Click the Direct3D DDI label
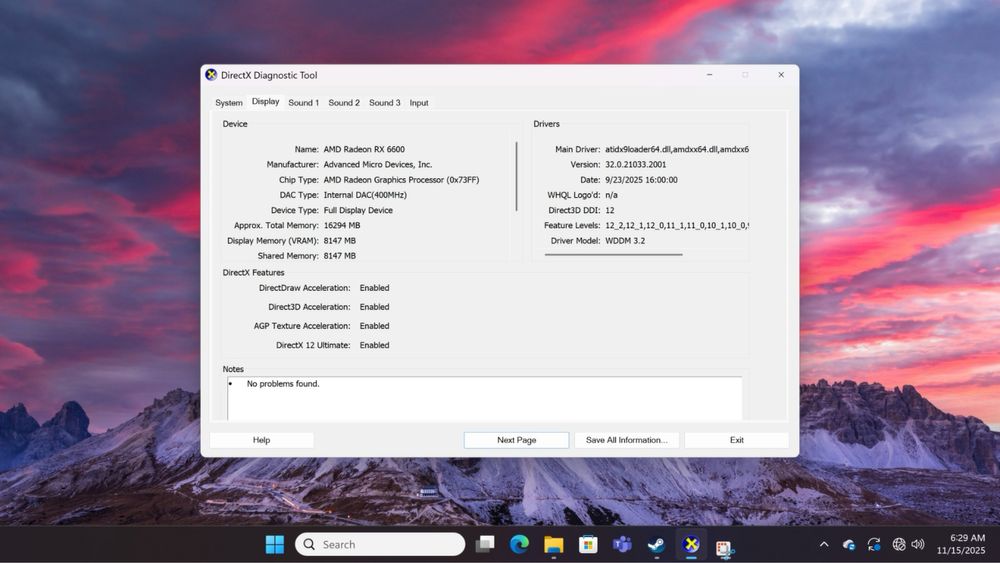This screenshot has height=563, width=1000. (x=574, y=210)
